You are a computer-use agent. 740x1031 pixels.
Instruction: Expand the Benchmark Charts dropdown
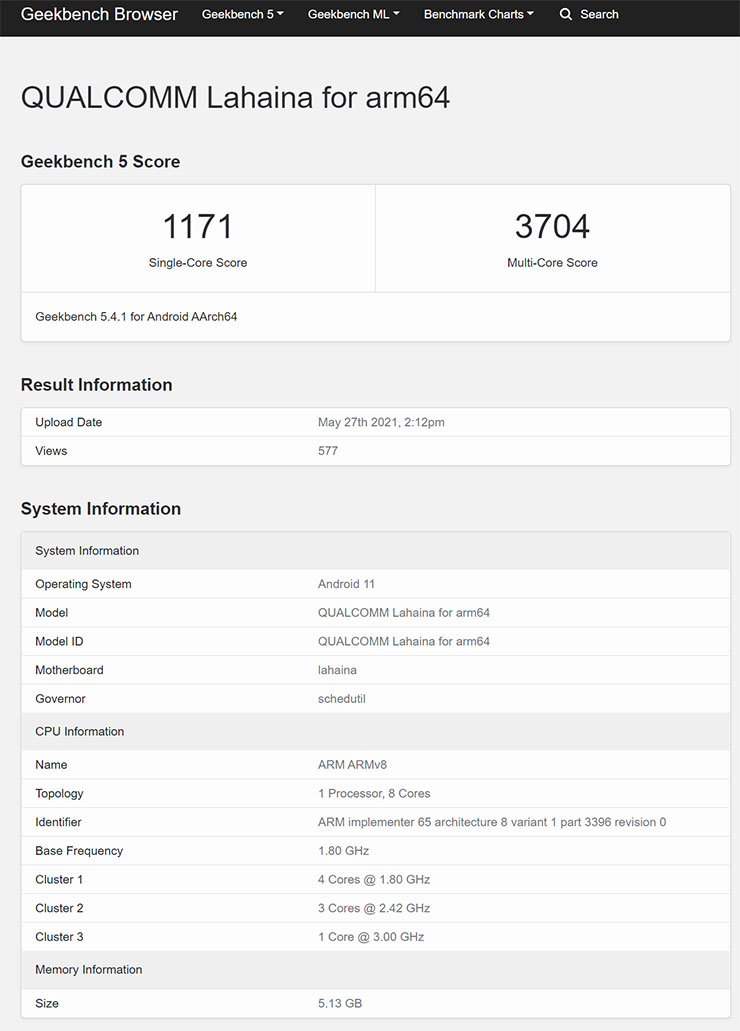(x=477, y=15)
